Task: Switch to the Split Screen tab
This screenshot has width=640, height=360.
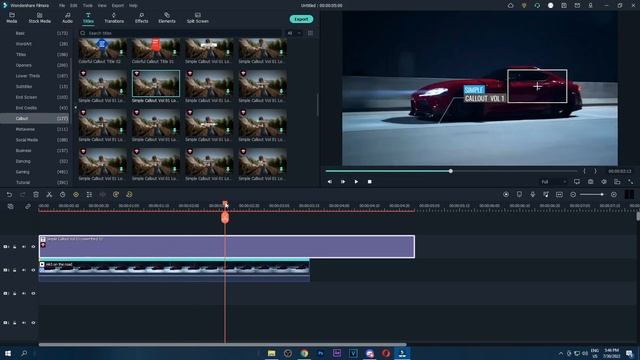Action: pyautogui.click(x=198, y=18)
